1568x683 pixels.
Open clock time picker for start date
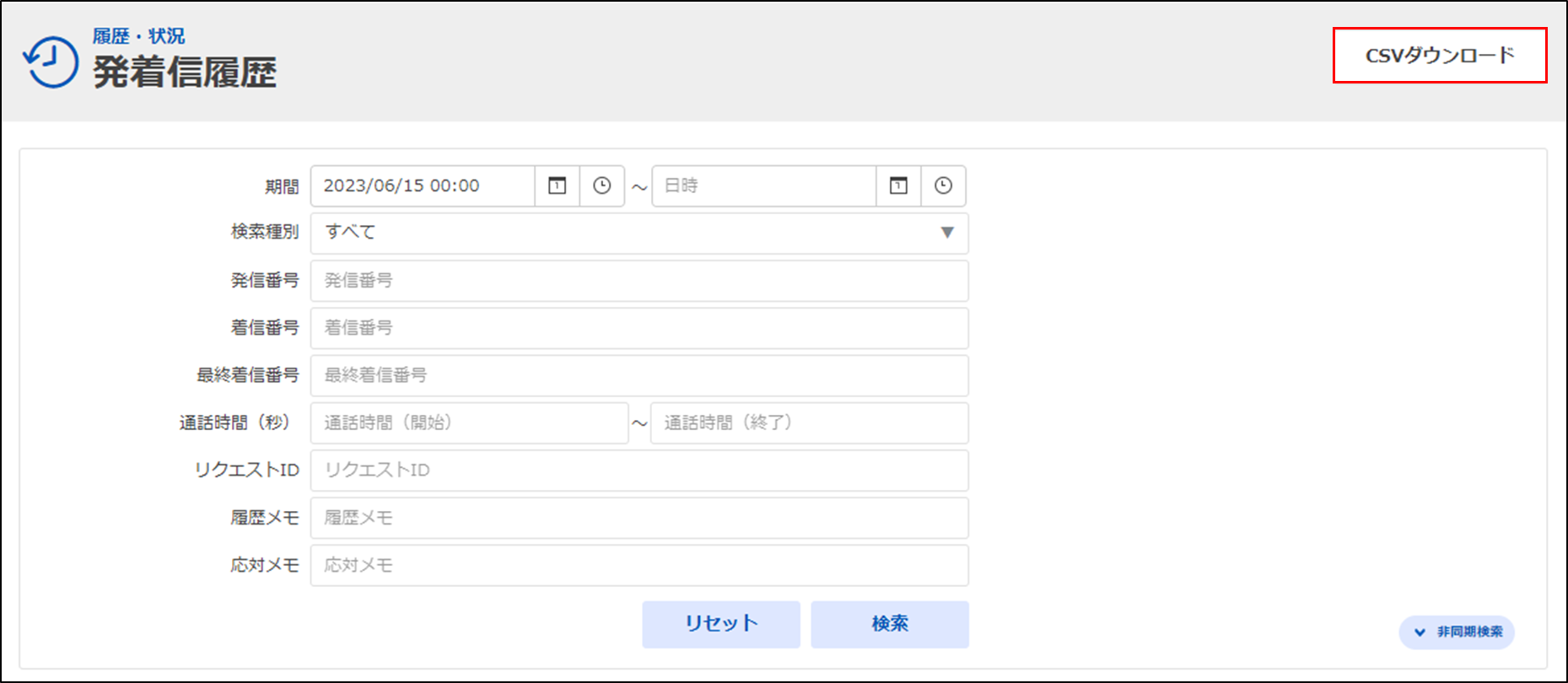pyautogui.click(x=601, y=186)
